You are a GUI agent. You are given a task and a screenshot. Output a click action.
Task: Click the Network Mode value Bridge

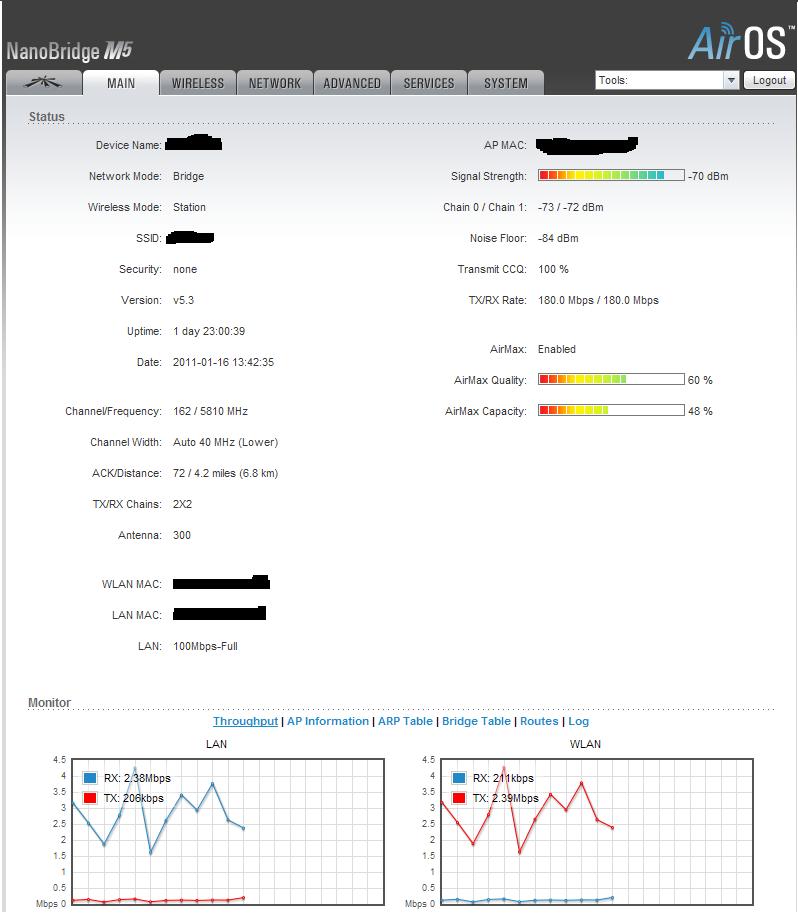(x=188, y=176)
